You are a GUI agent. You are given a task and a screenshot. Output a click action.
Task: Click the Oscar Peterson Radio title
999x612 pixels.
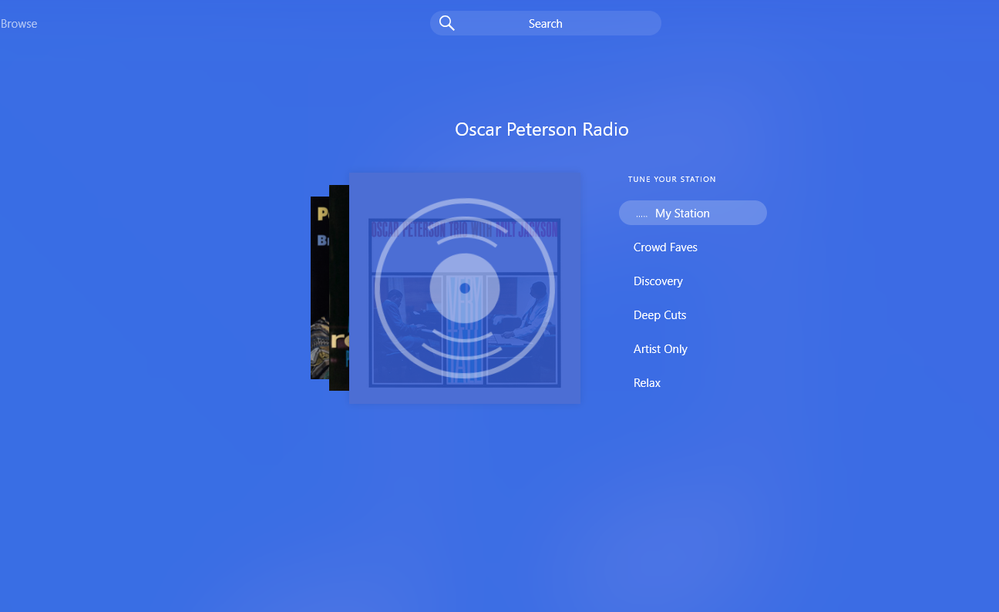[x=542, y=129]
